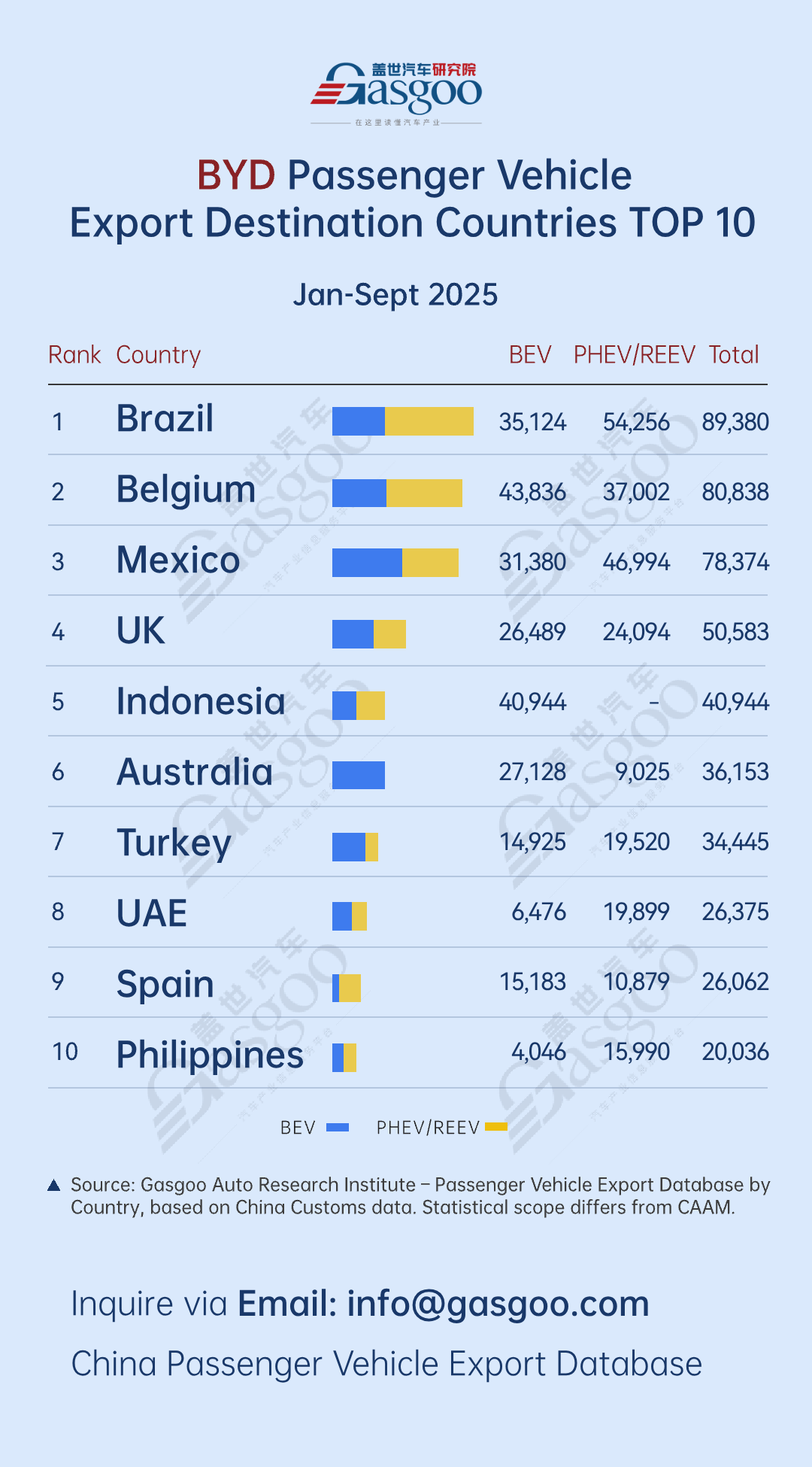Click the triangle marker beside Source note
This screenshot has width=812, height=1467.
tap(53, 1186)
